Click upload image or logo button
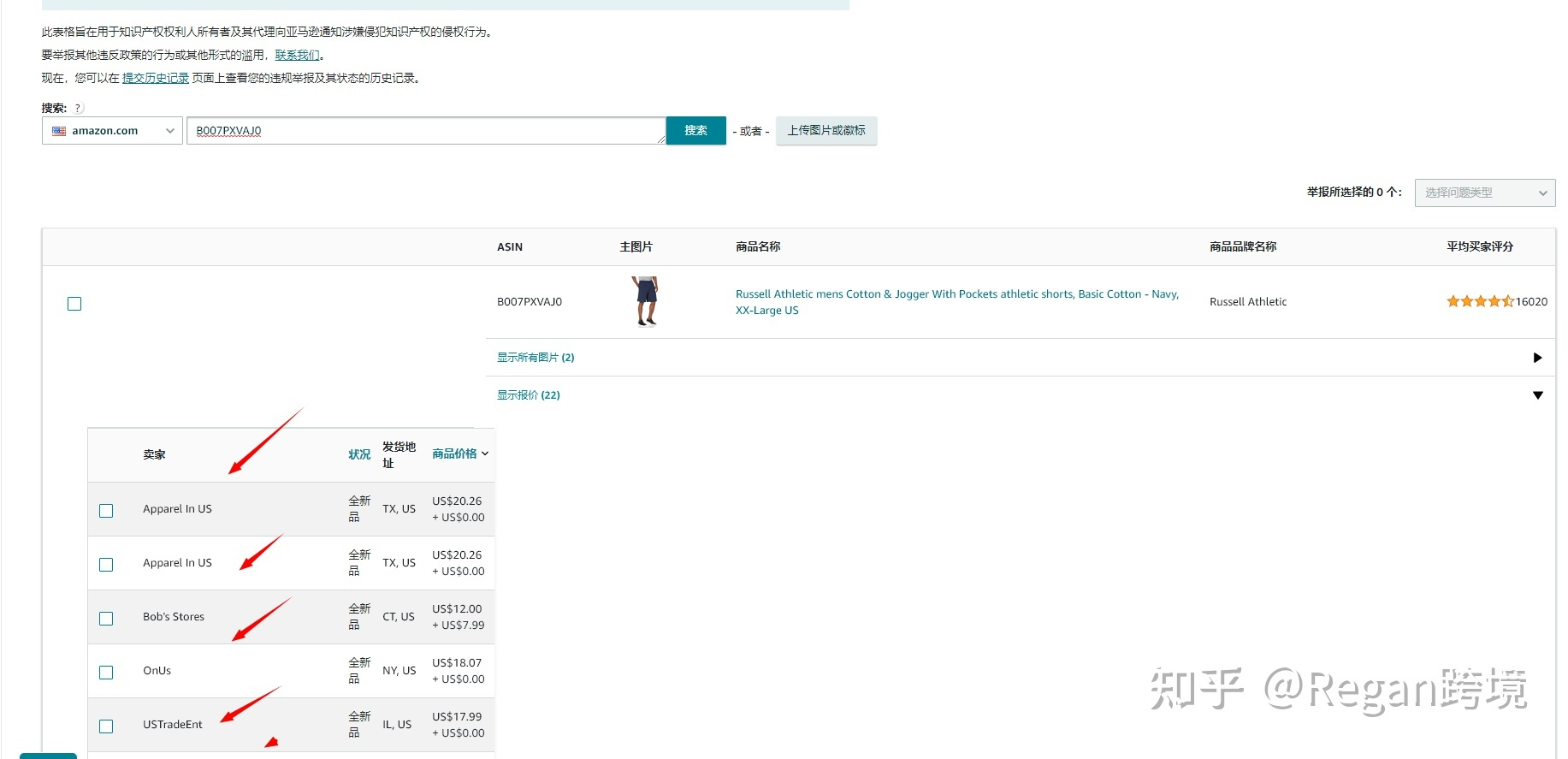Viewport: 1568px width, 759px height. [x=825, y=131]
